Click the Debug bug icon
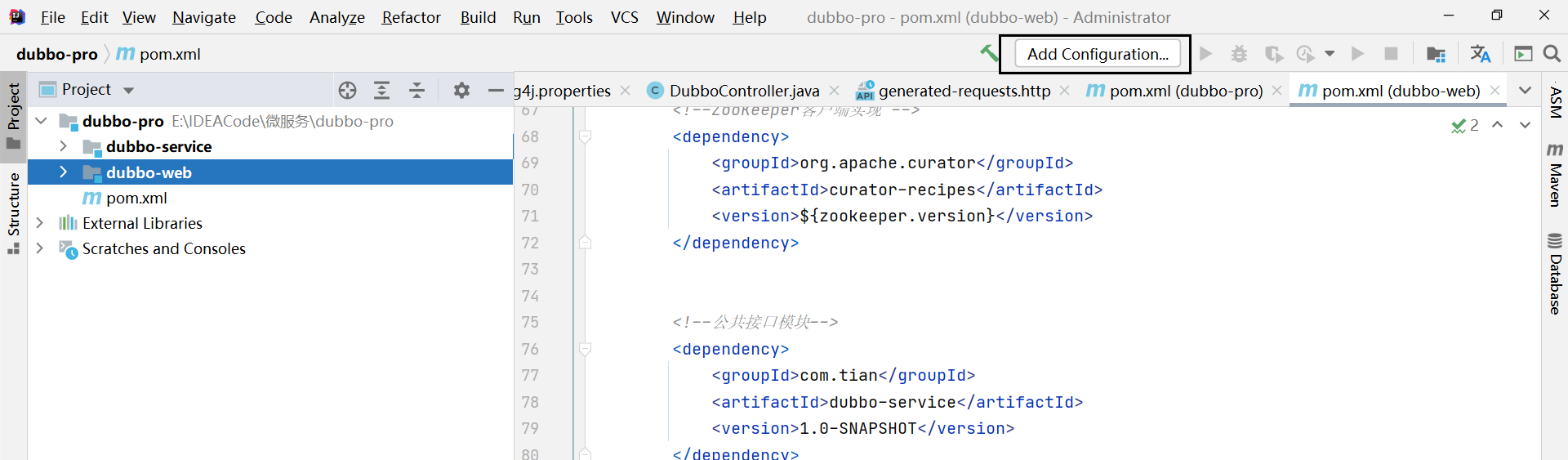Screen dimensions: 1568x460 click(x=1239, y=54)
